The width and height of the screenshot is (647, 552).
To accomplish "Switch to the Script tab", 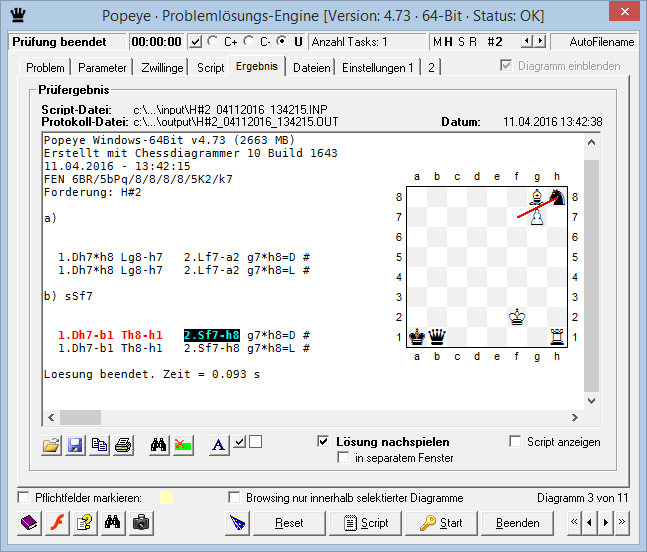I will [x=210, y=68].
